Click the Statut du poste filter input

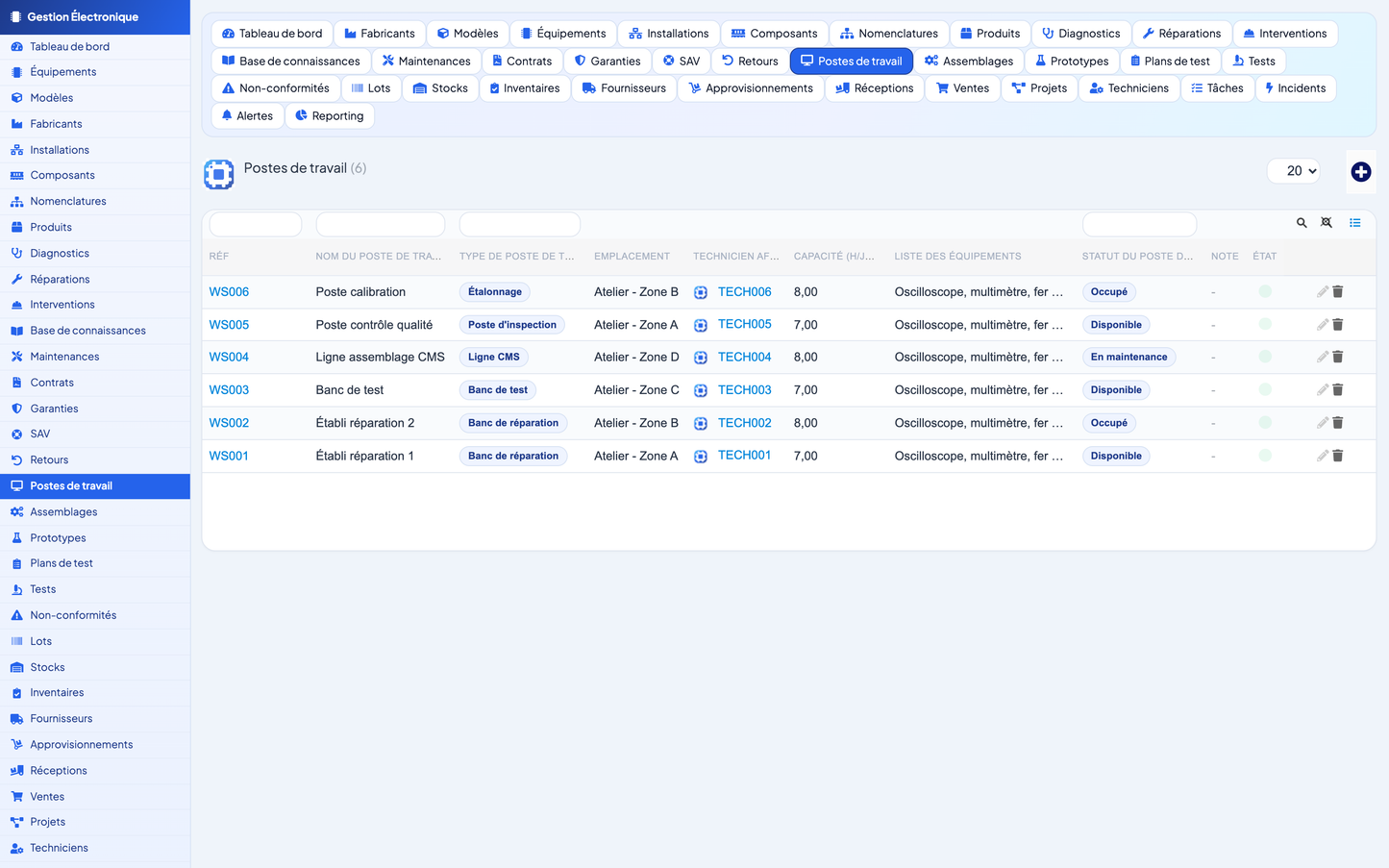pyautogui.click(x=1139, y=224)
